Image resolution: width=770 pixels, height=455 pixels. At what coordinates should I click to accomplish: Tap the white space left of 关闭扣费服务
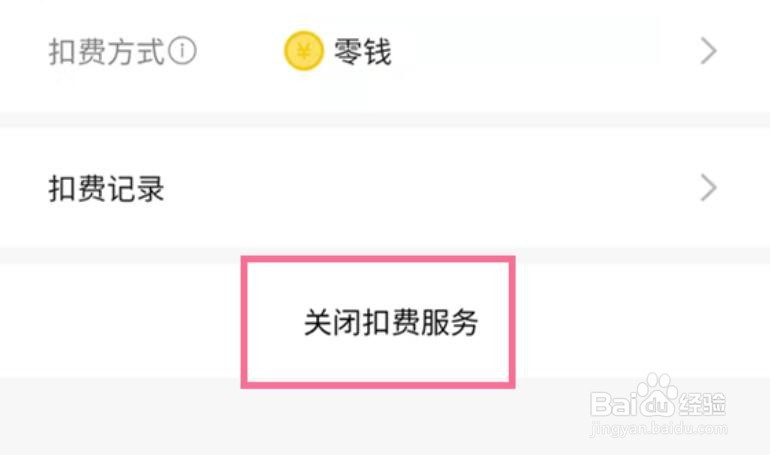pos(120,321)
